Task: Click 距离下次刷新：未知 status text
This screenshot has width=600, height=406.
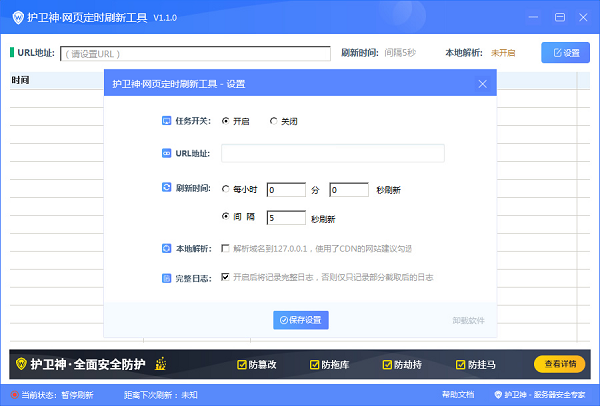Action: 161,395
